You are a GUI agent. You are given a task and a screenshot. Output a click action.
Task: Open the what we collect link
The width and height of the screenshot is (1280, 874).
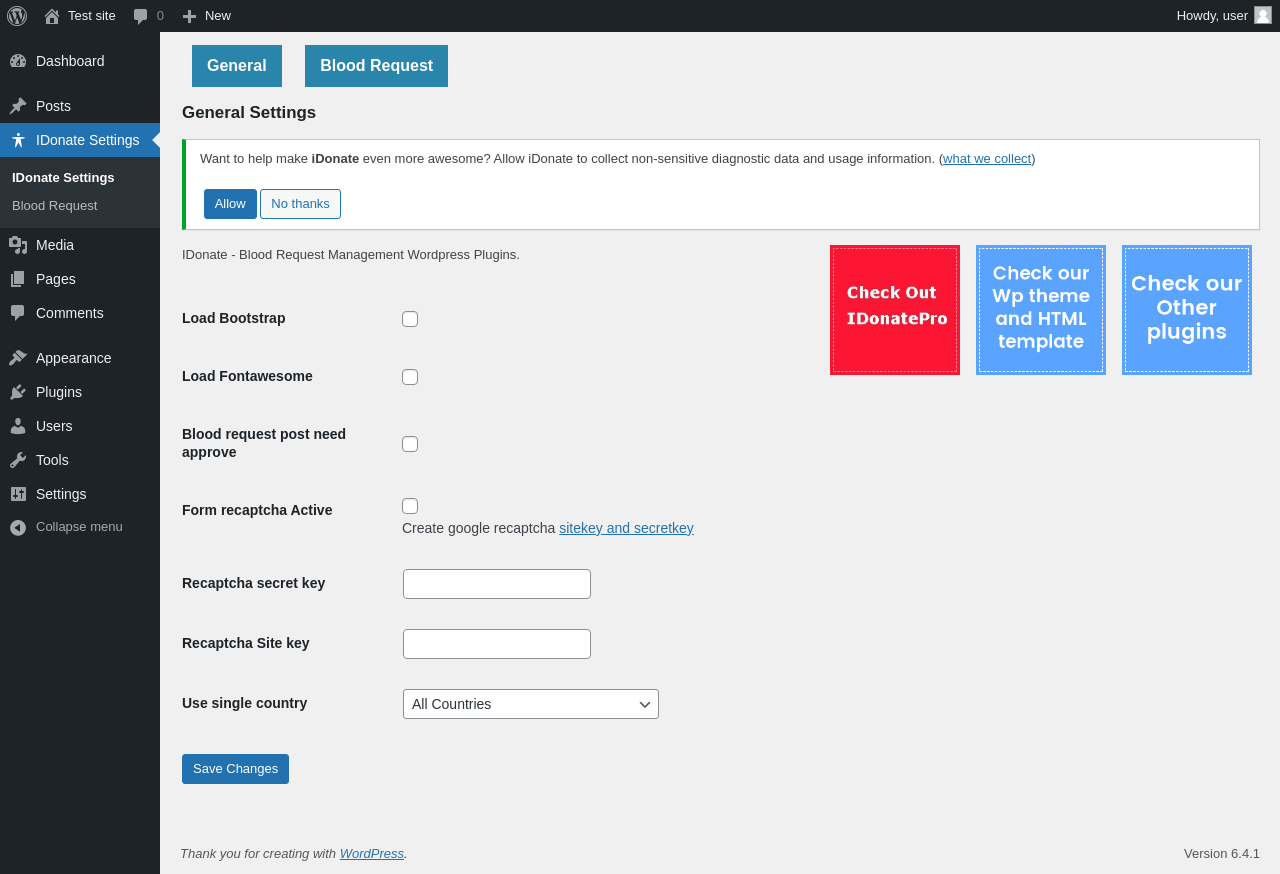[x=987, y=159]
